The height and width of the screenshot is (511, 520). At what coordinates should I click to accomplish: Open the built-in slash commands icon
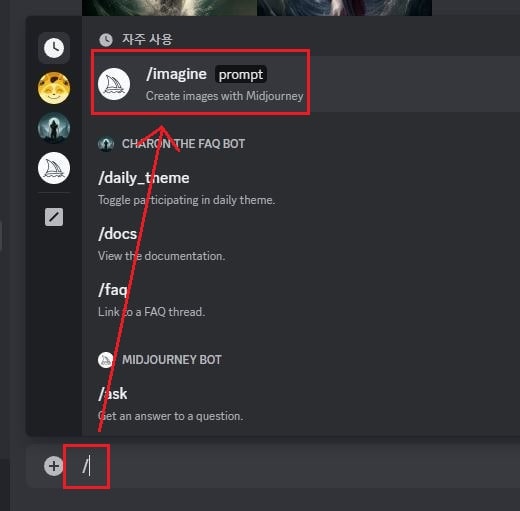coord(54,217)
